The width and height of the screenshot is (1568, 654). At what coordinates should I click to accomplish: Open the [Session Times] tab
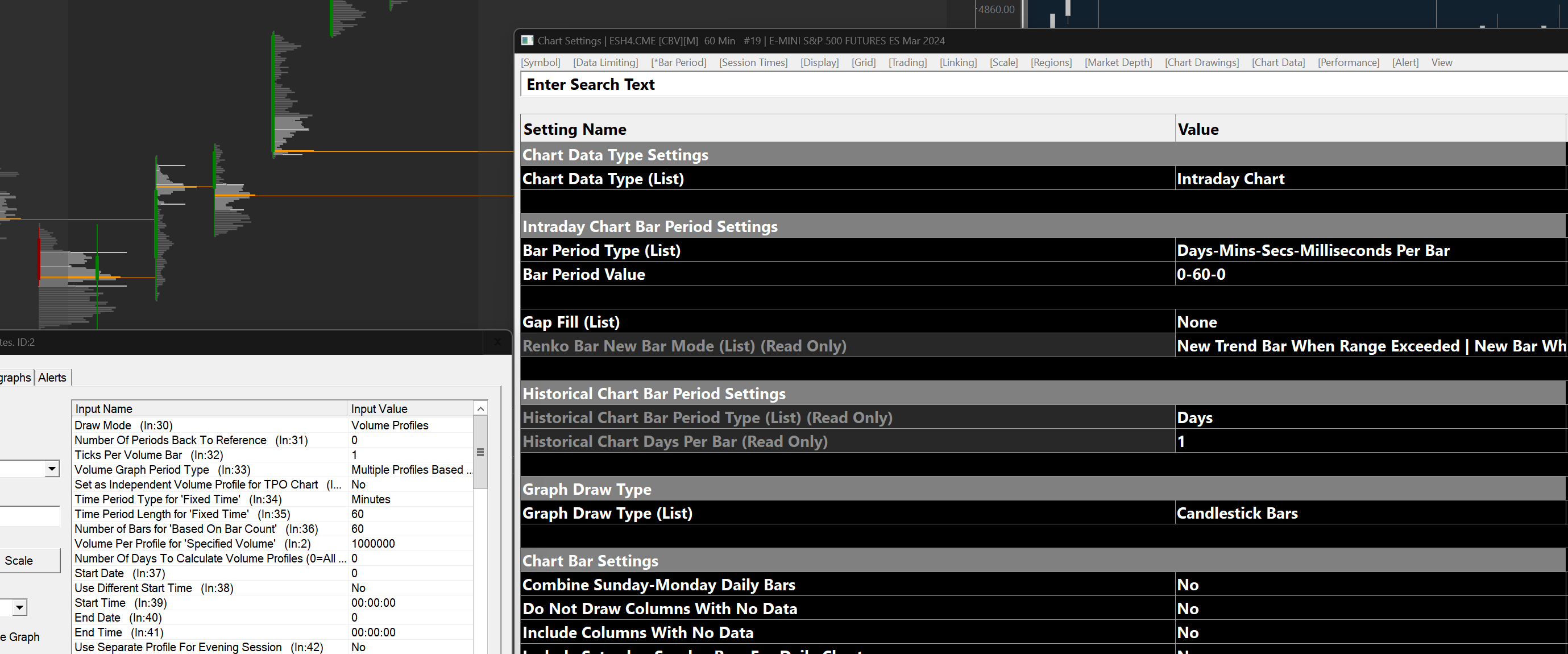(x=753, y=62)
